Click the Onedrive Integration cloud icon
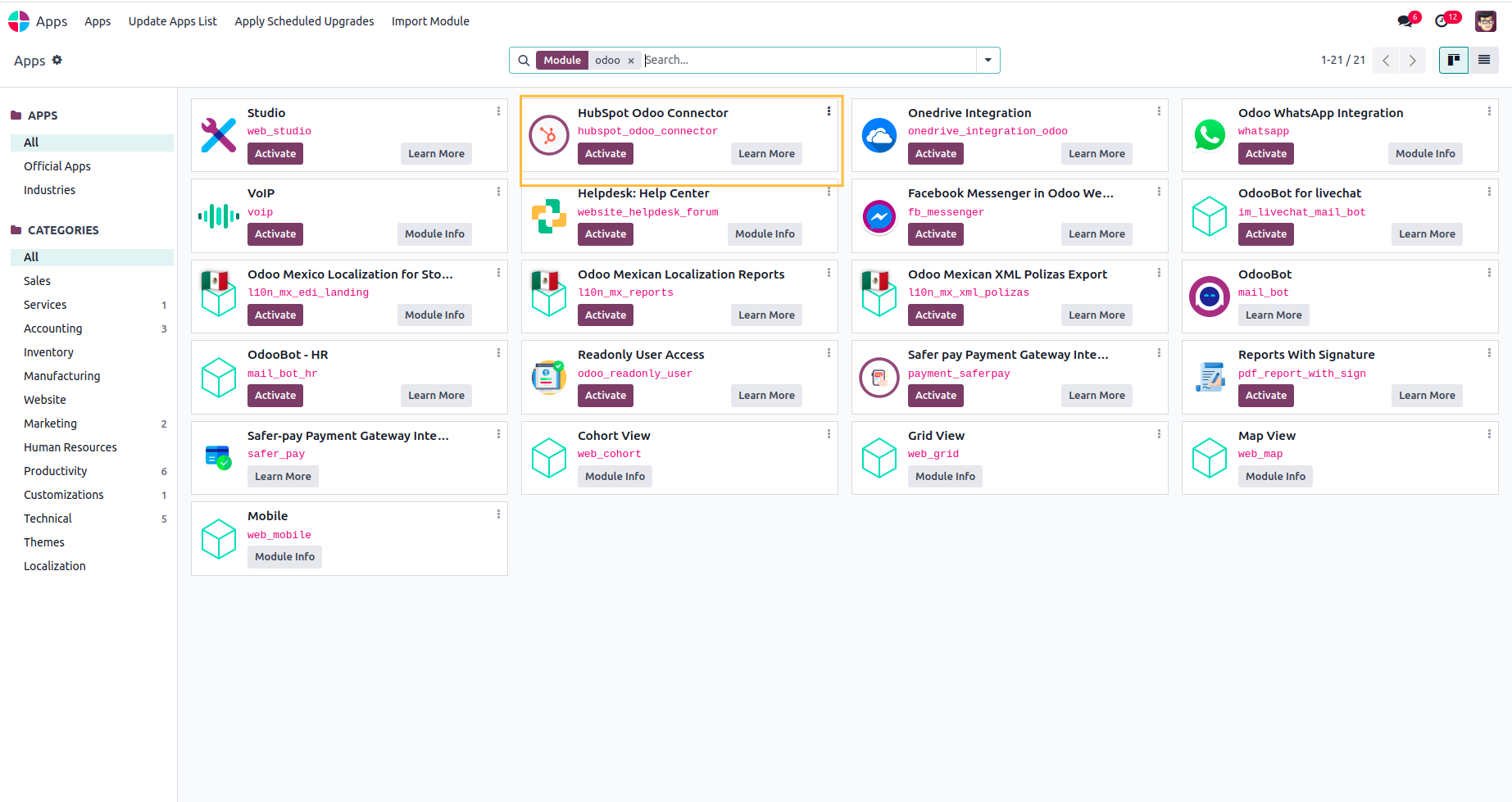The width and height of the screenshot is (1512, 802). pos(879,135)
